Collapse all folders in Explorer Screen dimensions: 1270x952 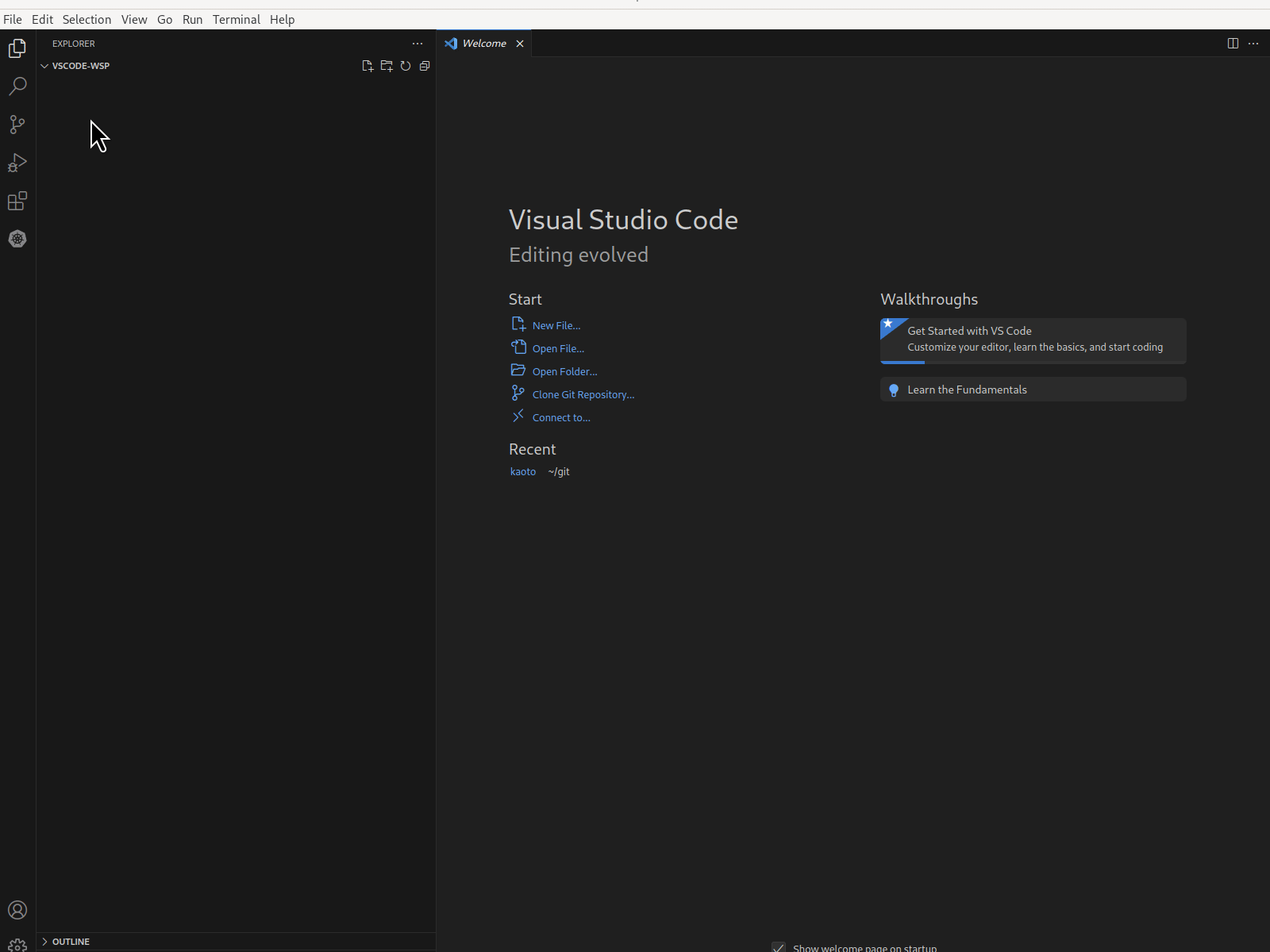click(425, 66)
